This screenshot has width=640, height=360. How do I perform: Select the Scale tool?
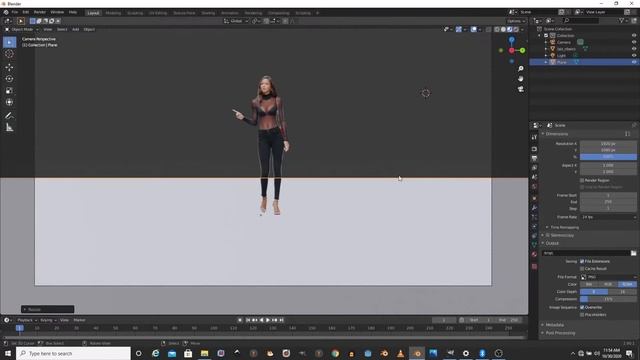pyautogui.click(x=9, y=91)
